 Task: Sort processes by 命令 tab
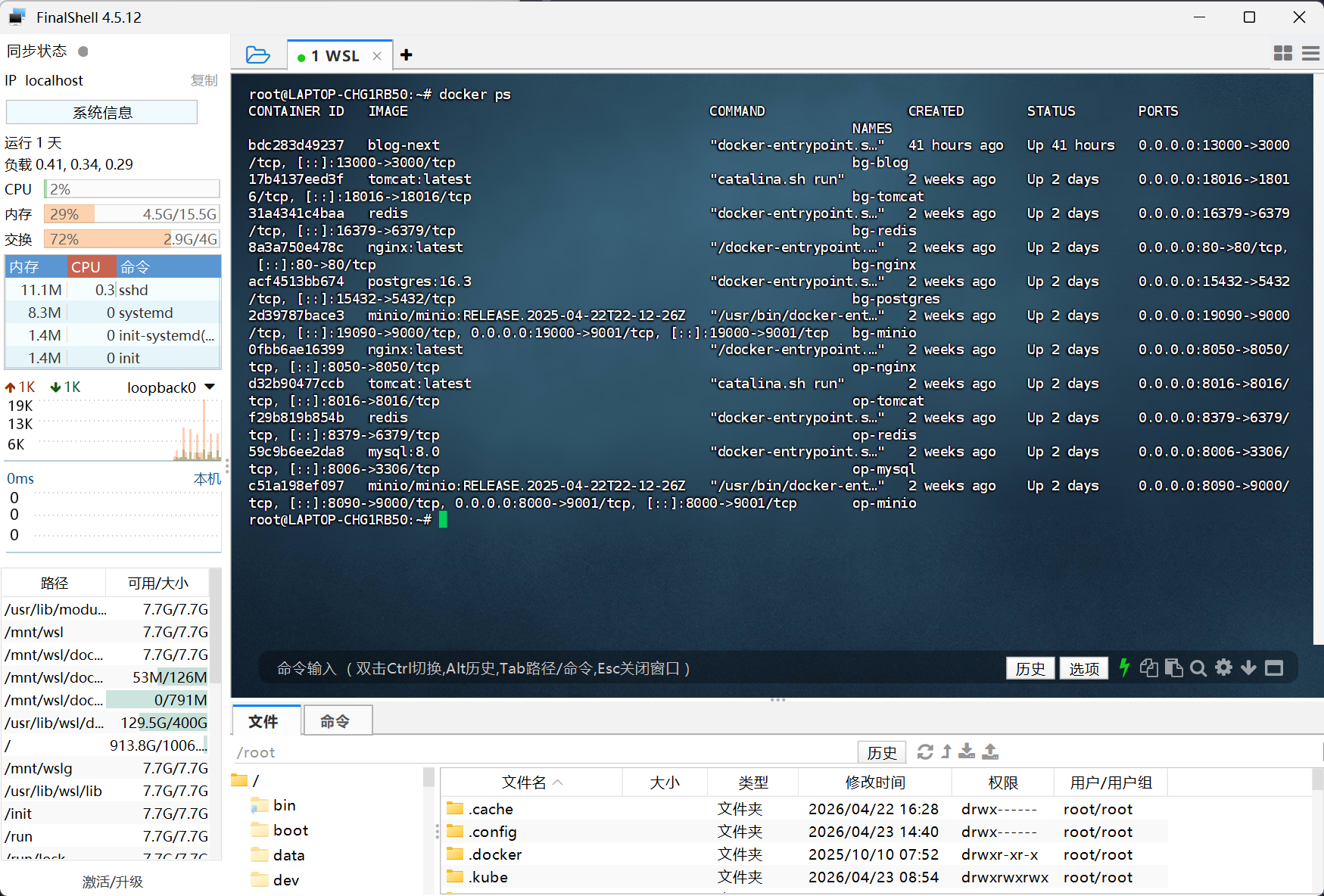[168, 266]
